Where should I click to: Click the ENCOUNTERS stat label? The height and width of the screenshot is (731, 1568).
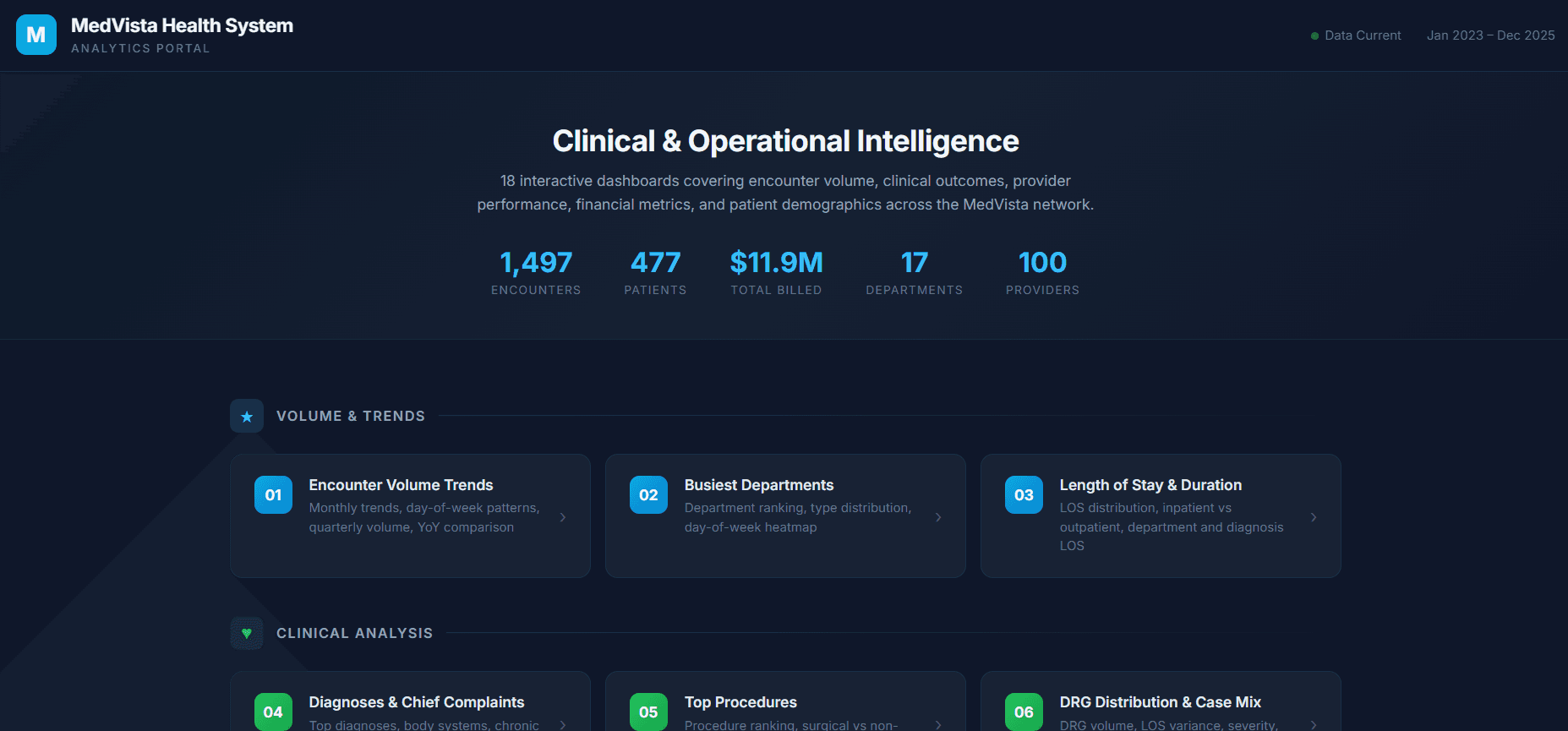click(536, 290)
